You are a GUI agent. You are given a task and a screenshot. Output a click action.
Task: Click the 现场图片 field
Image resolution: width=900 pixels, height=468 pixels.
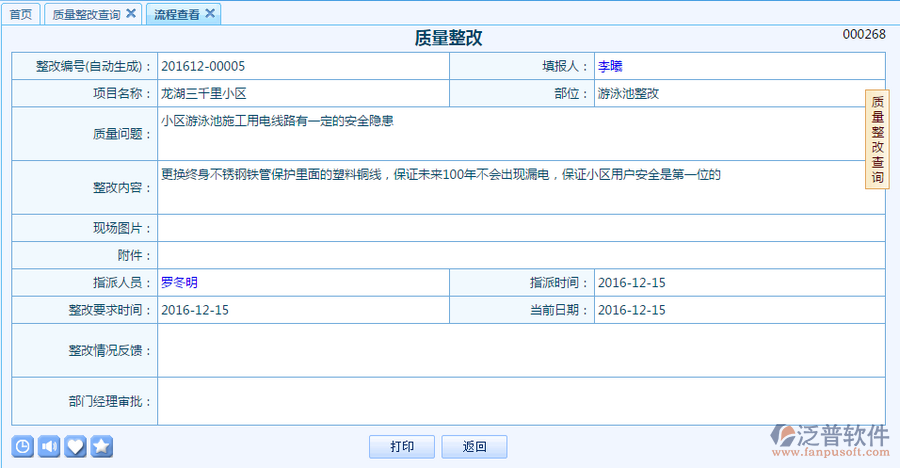pyautogui.click(x=521, y=228)
